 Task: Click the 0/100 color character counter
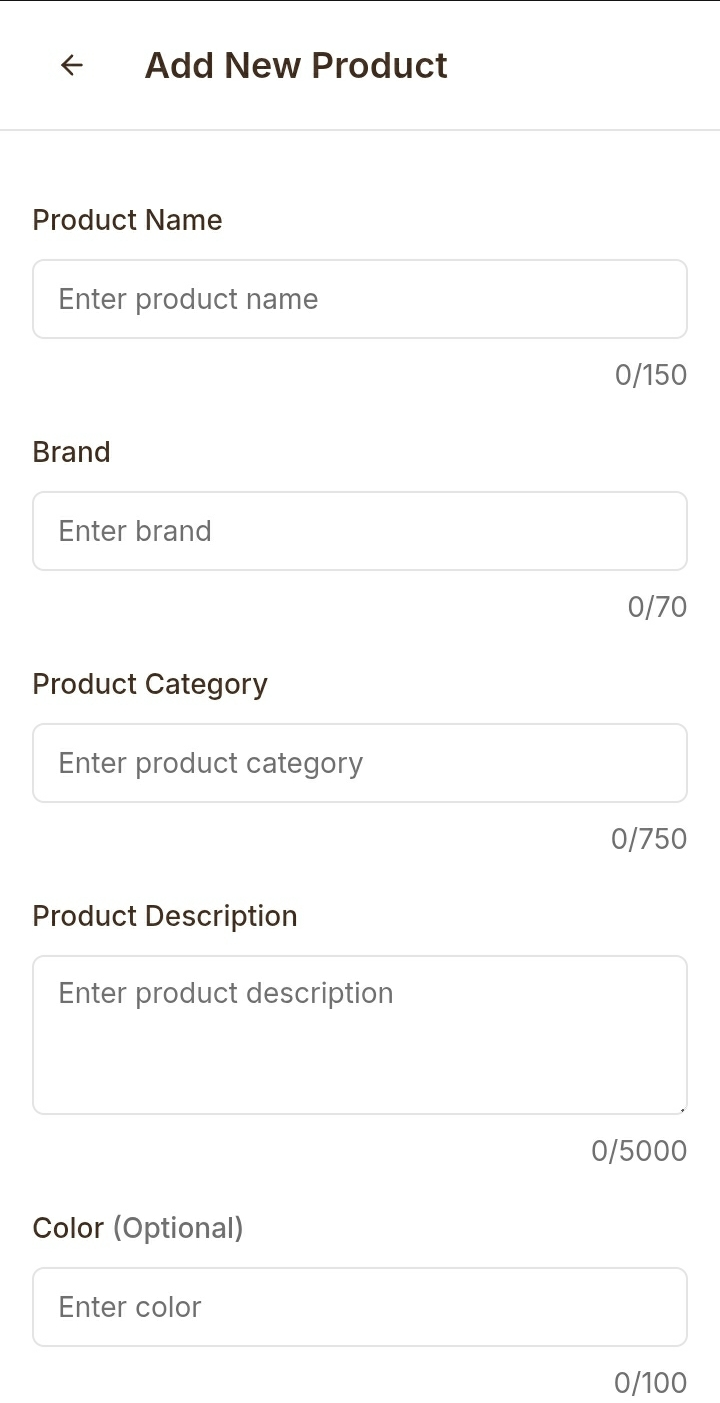tap(651, 1383)
